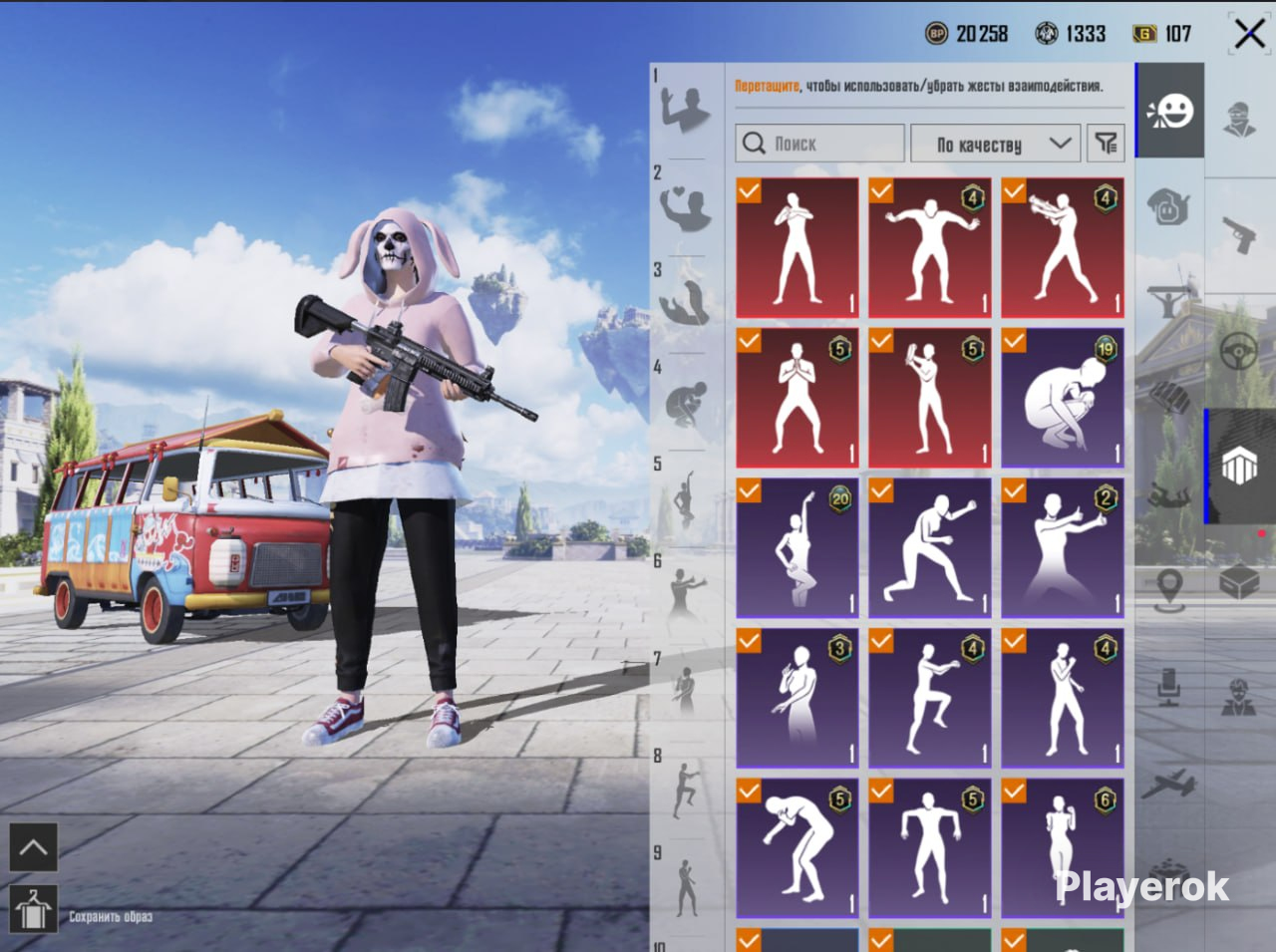The image size is (1276, 952).
Task: Click the character model in pink hoodie
Action: point(398,478)
